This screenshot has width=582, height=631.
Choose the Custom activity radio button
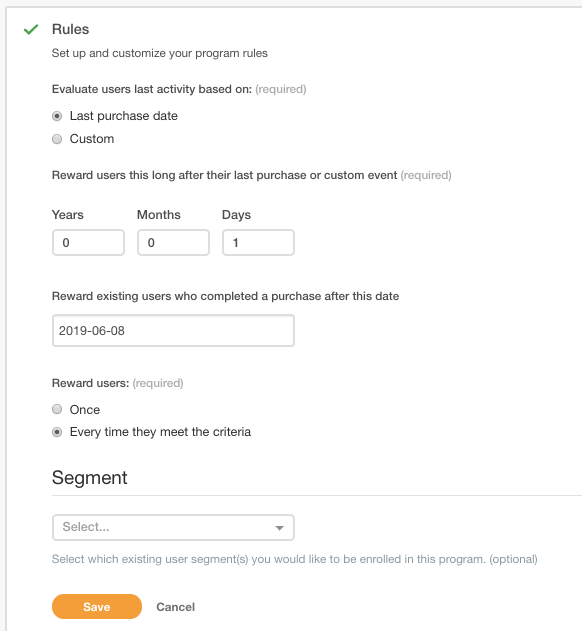(57, 139)
